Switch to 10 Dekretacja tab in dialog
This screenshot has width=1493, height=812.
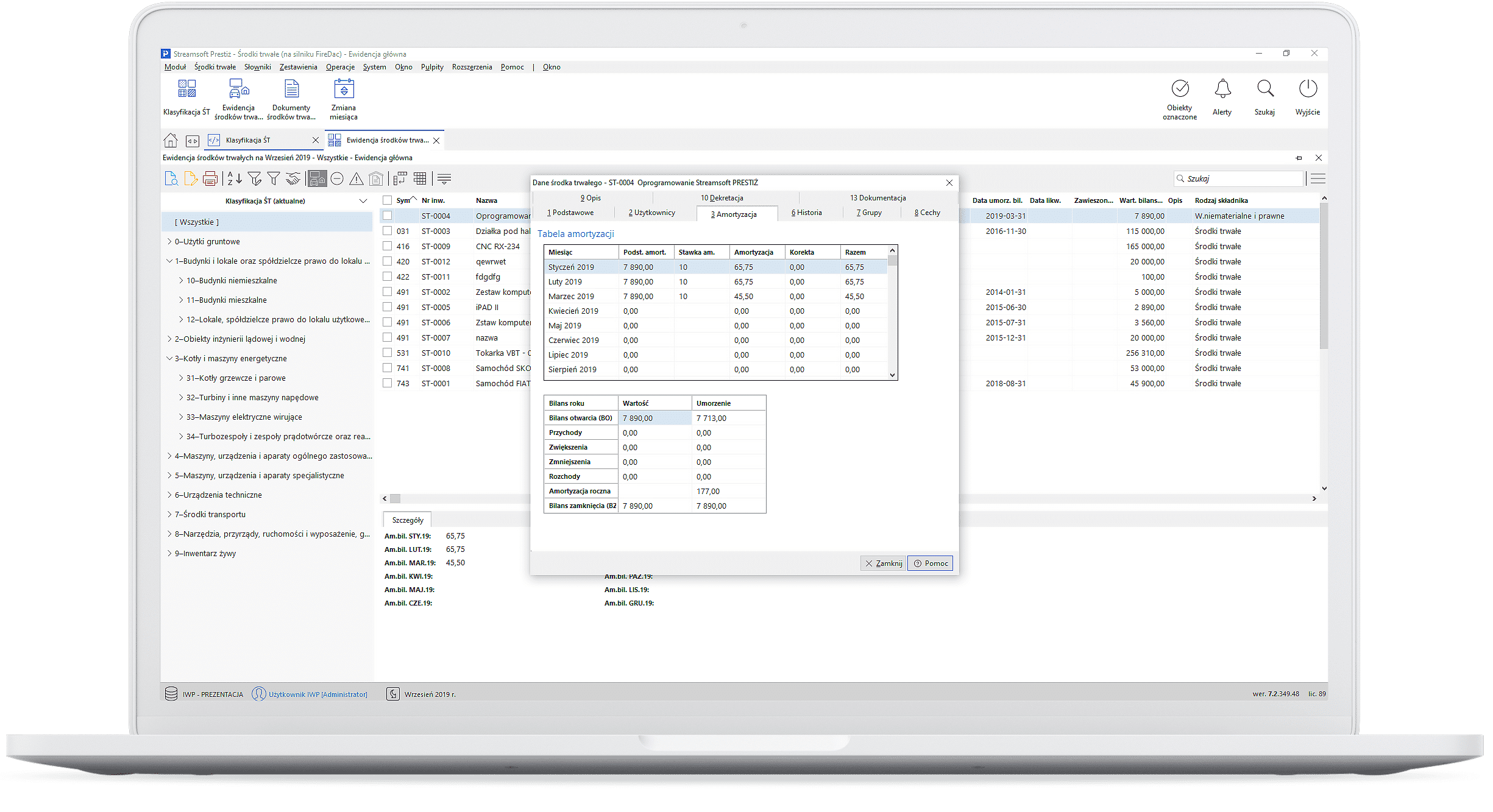coord(722,198)
